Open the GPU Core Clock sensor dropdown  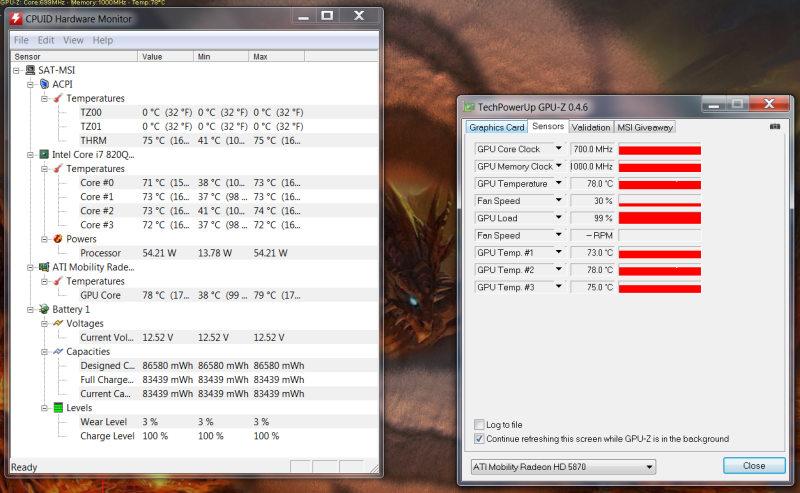click(559, 149)
